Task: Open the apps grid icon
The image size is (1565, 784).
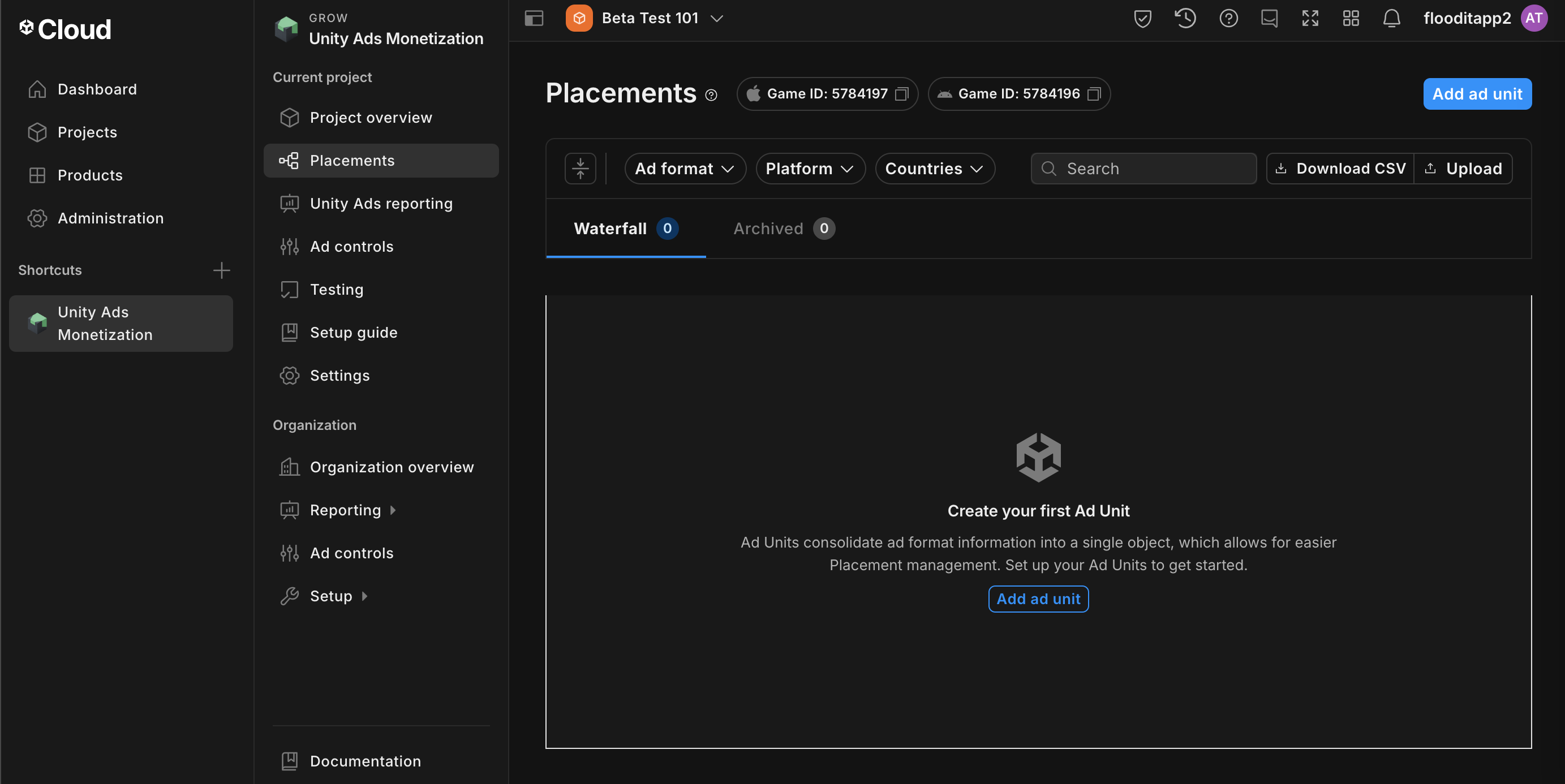Action: coord(1351,18)
